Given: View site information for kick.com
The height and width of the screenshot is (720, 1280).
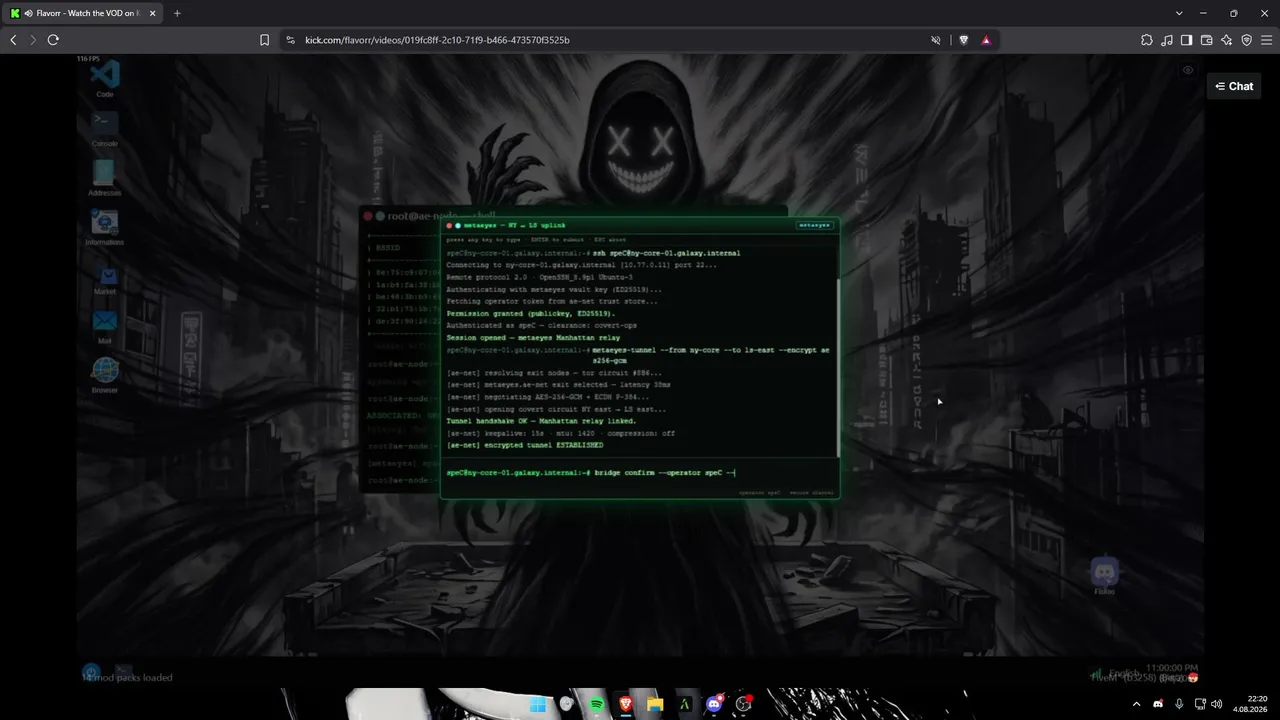Looking at the screenshot, I should click(291, 40).
